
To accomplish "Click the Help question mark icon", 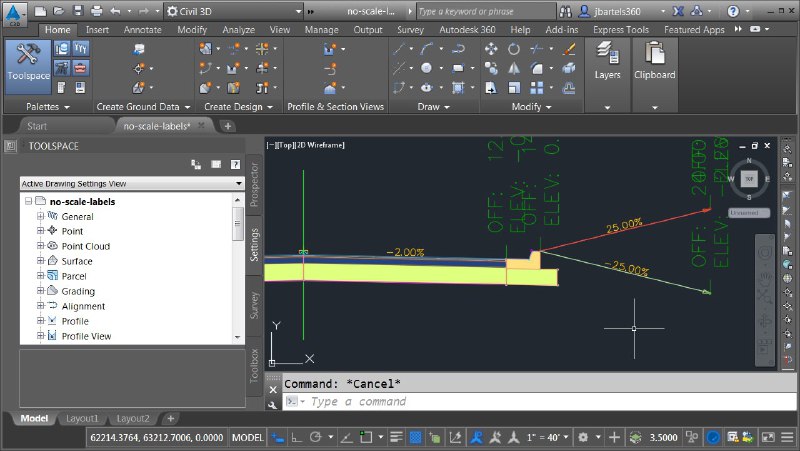I will 733,11.
